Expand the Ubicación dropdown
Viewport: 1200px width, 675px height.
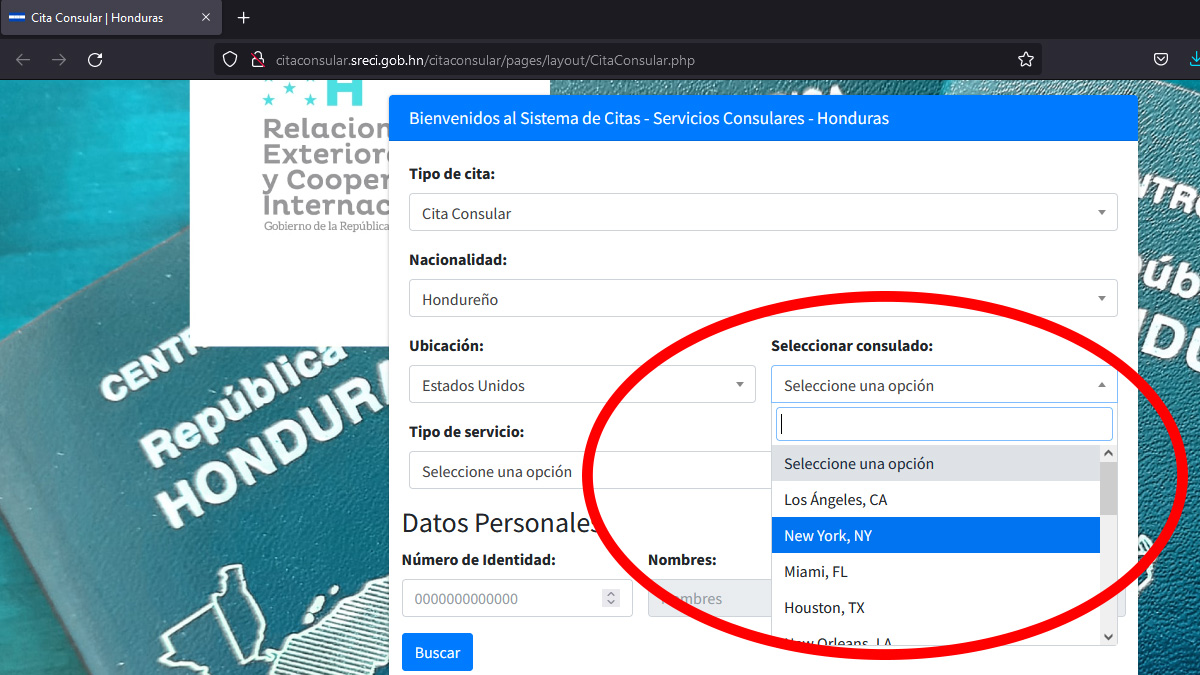(x=582, y=384)
